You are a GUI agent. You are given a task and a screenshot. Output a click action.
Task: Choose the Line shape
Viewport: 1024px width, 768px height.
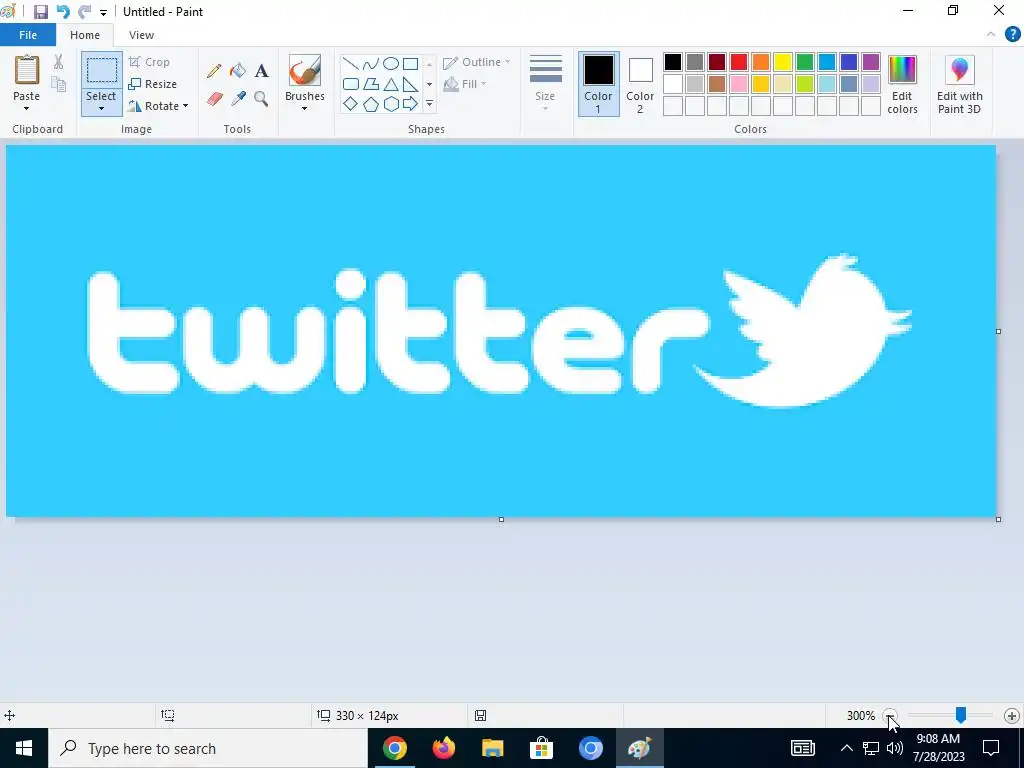(351, 63)
